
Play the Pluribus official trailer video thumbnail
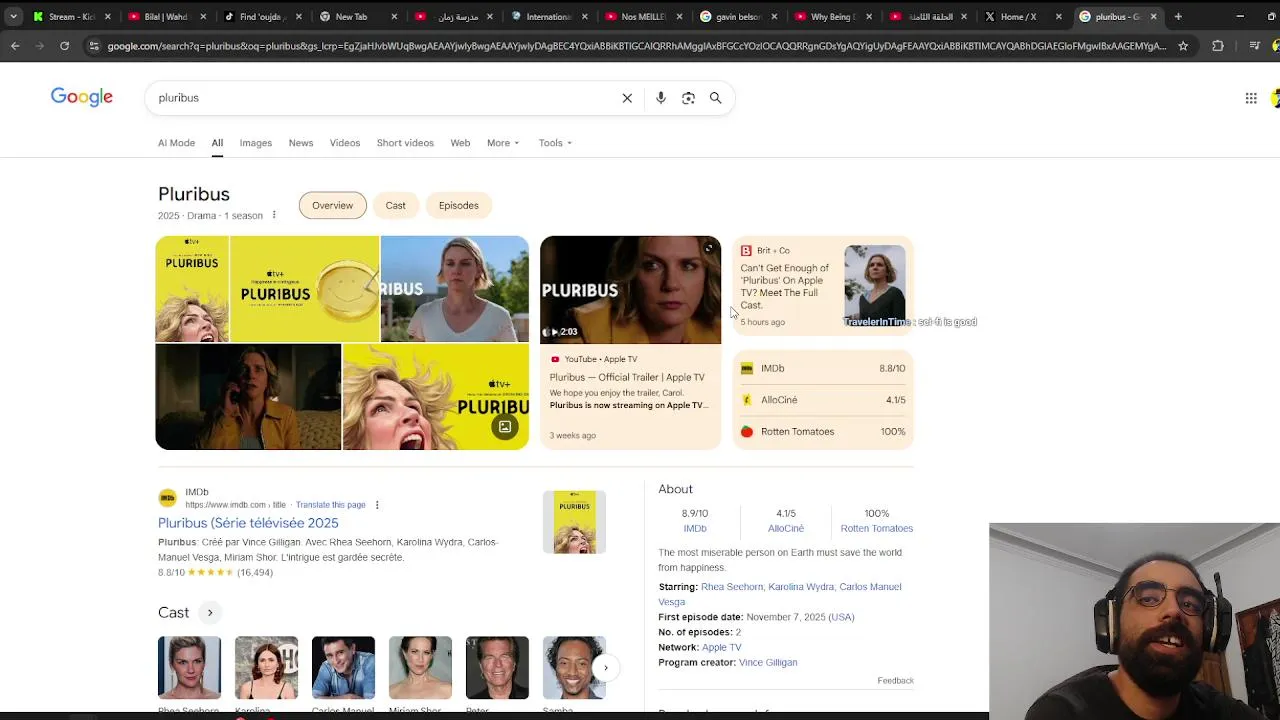click(x=630, y=290)
